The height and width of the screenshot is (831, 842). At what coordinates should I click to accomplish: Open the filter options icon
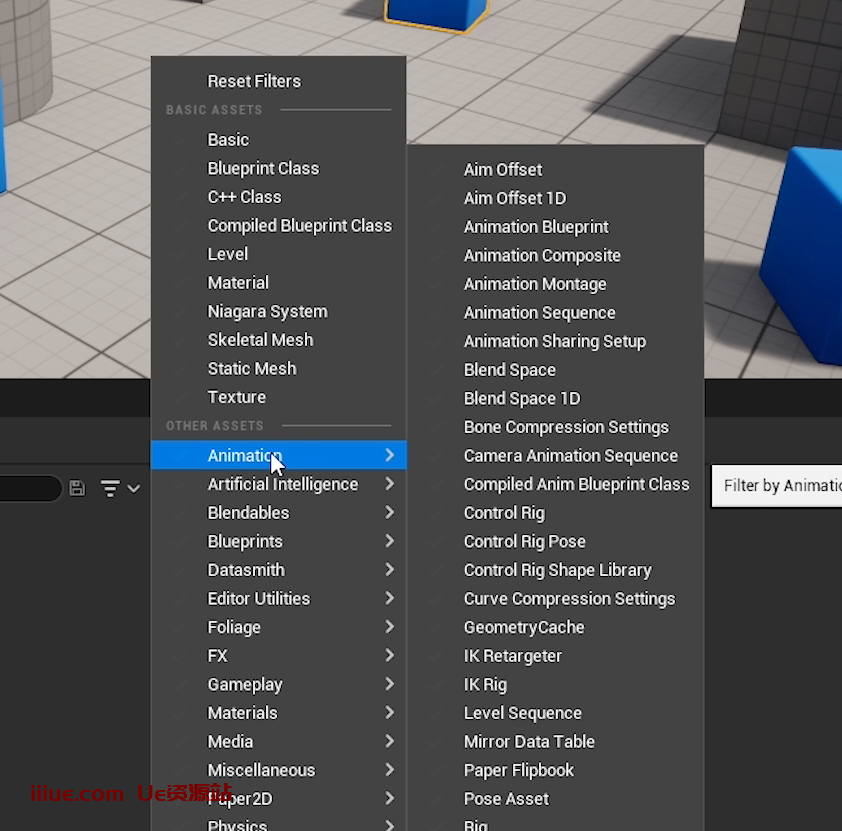(x=118, y=488)
